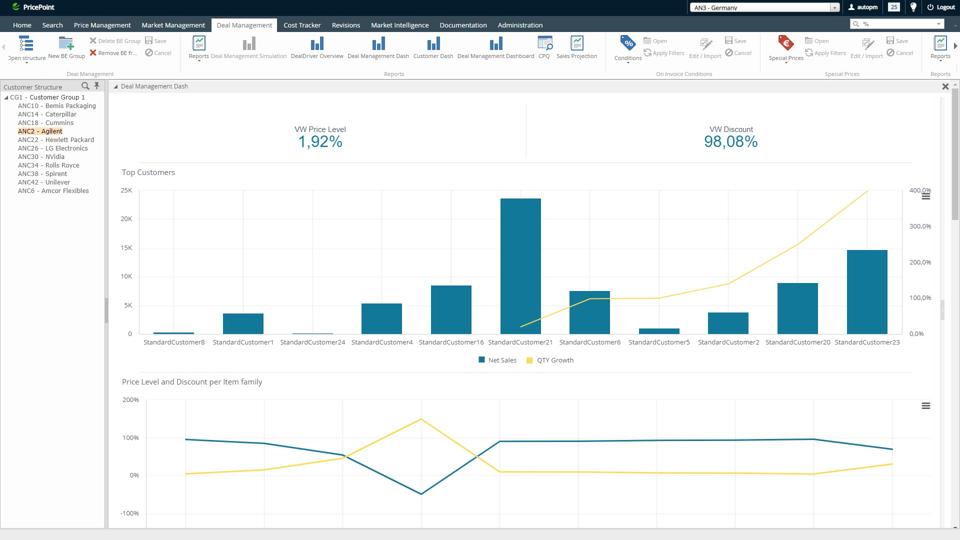This screenshot has width=960, height=540.
Task: Open the CPQ tool
Action: [x=544, y=44]
